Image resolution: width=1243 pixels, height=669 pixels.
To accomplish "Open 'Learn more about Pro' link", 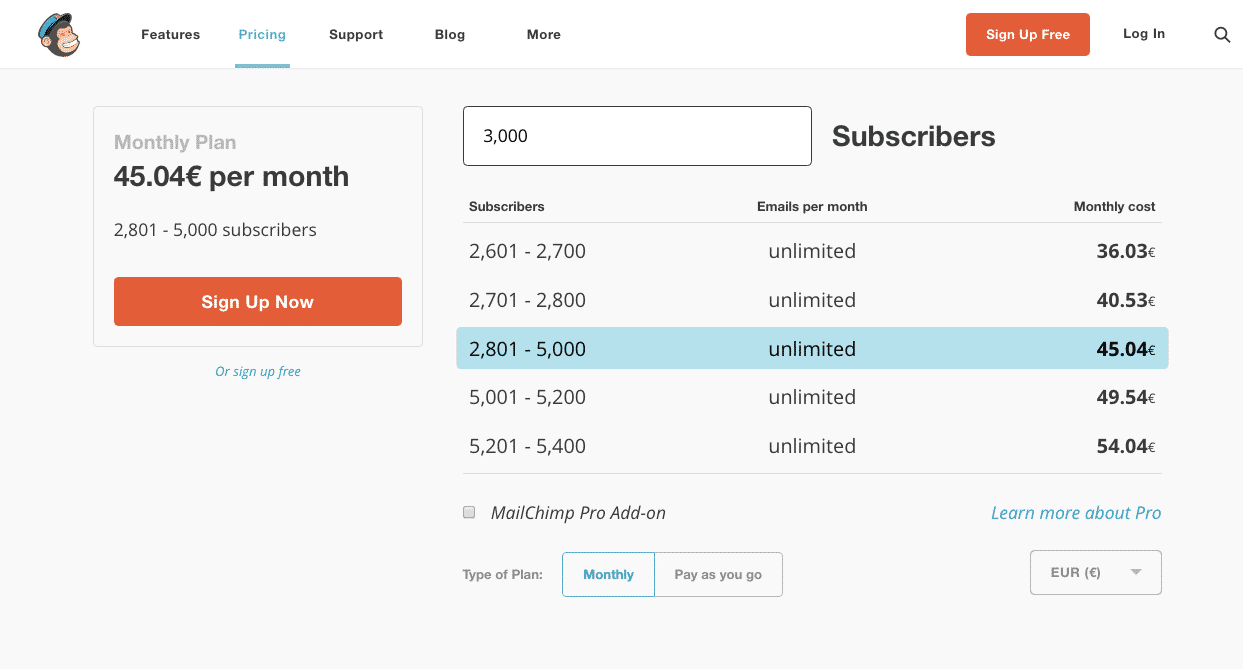I will (1075, 513).
